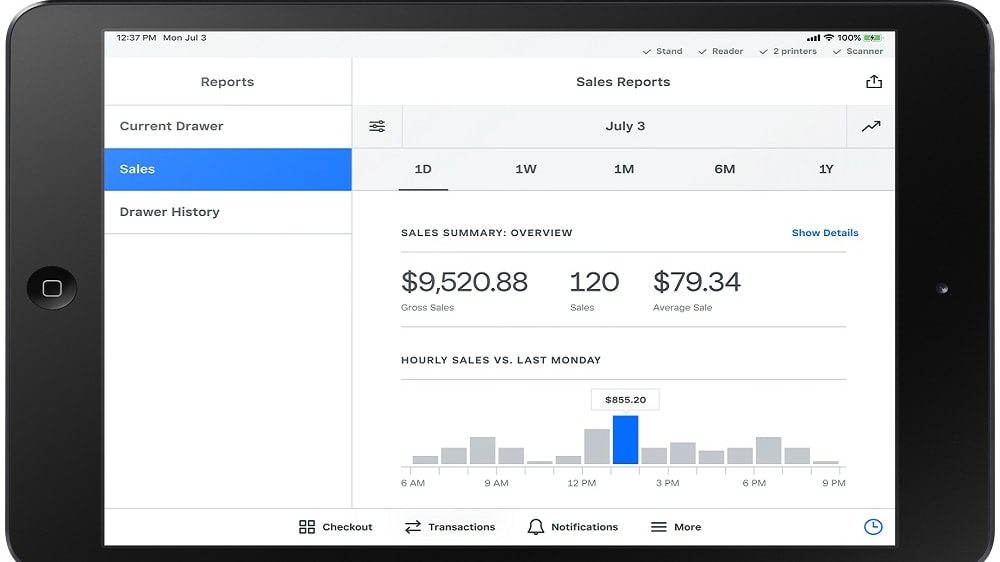1000x562 pixels.
Task: Click the Reports sidebar title
Action: tap(227, 82)
